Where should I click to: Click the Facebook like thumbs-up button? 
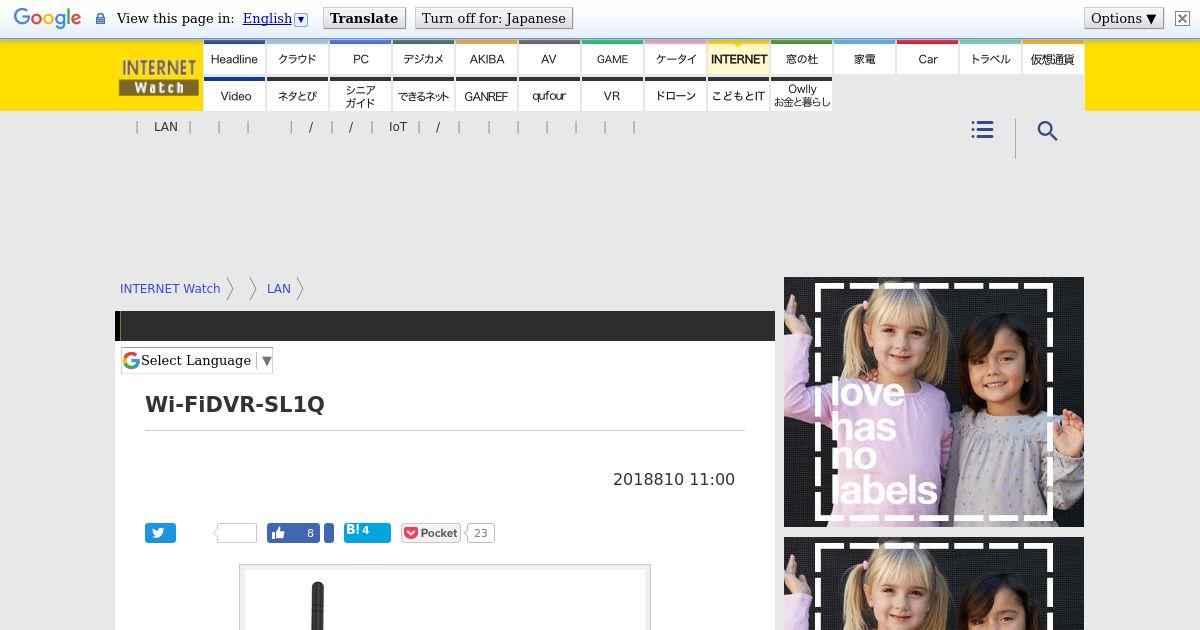point(293,533)
